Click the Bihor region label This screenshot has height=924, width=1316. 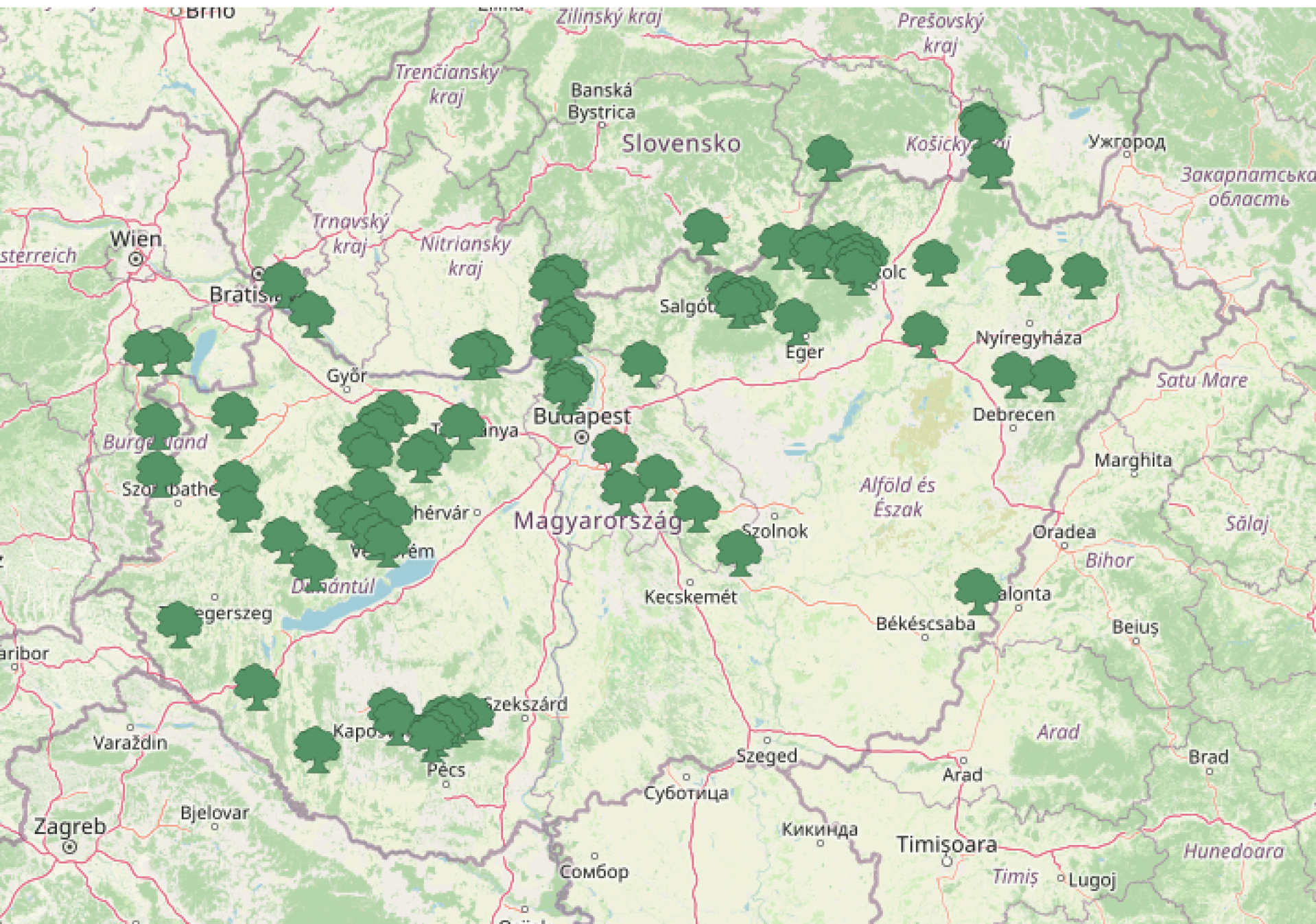coord(1109,561)
